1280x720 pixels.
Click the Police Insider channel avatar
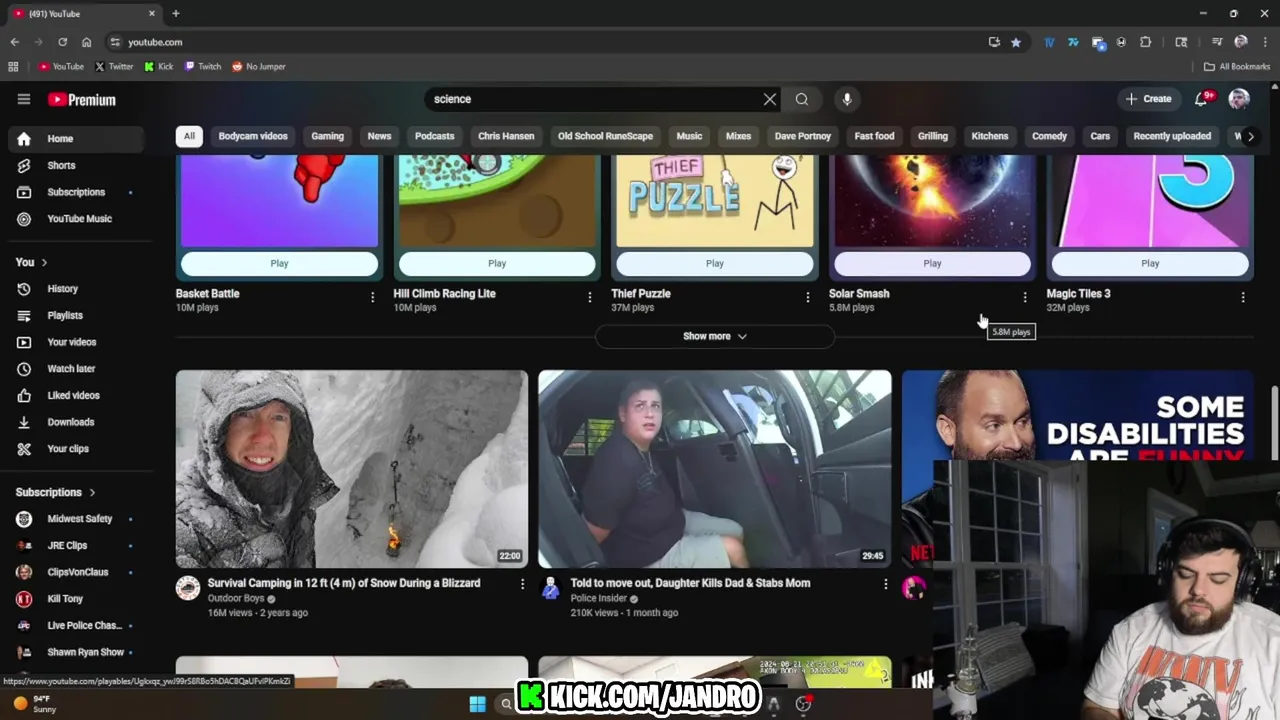(550, 588)
